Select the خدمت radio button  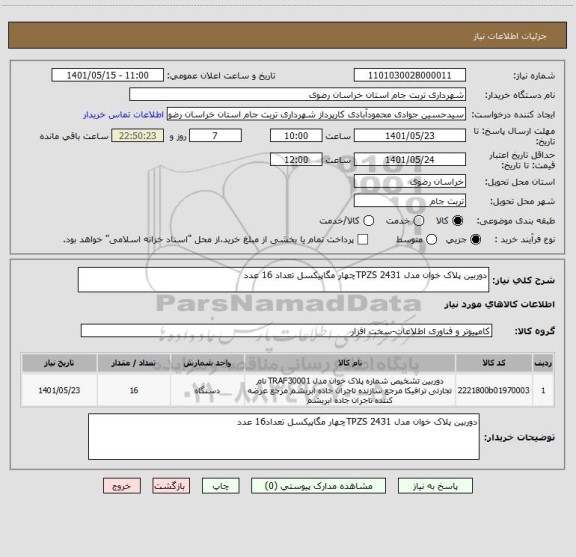(419, 221)
